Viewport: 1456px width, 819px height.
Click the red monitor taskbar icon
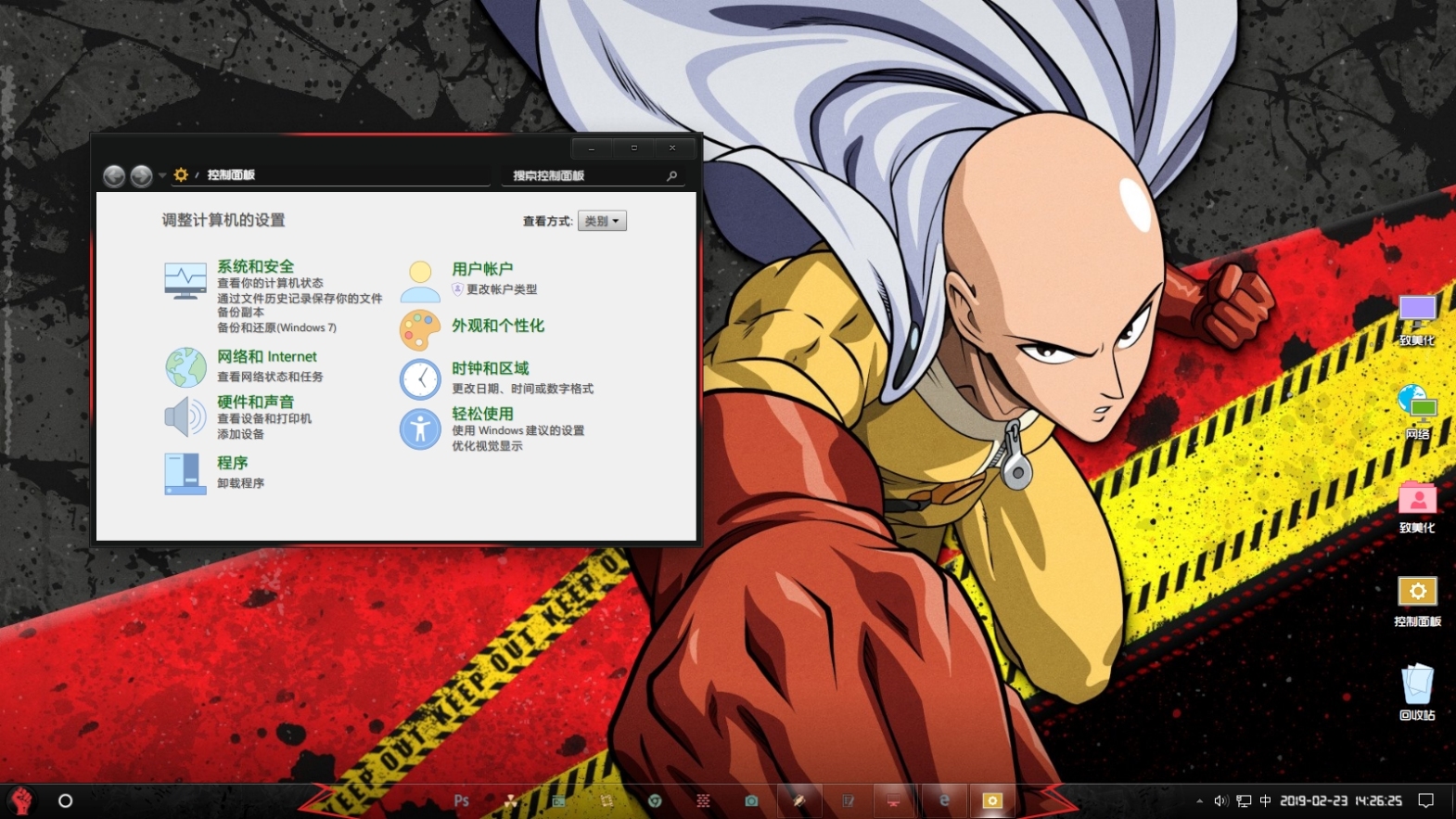click(893, 800)
